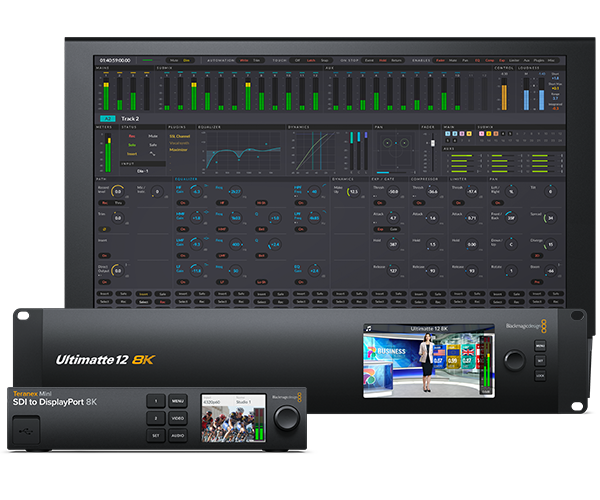Set On Stop to Event
The width and height of the screenshot is (600, 500).
[x=369, y=60]
